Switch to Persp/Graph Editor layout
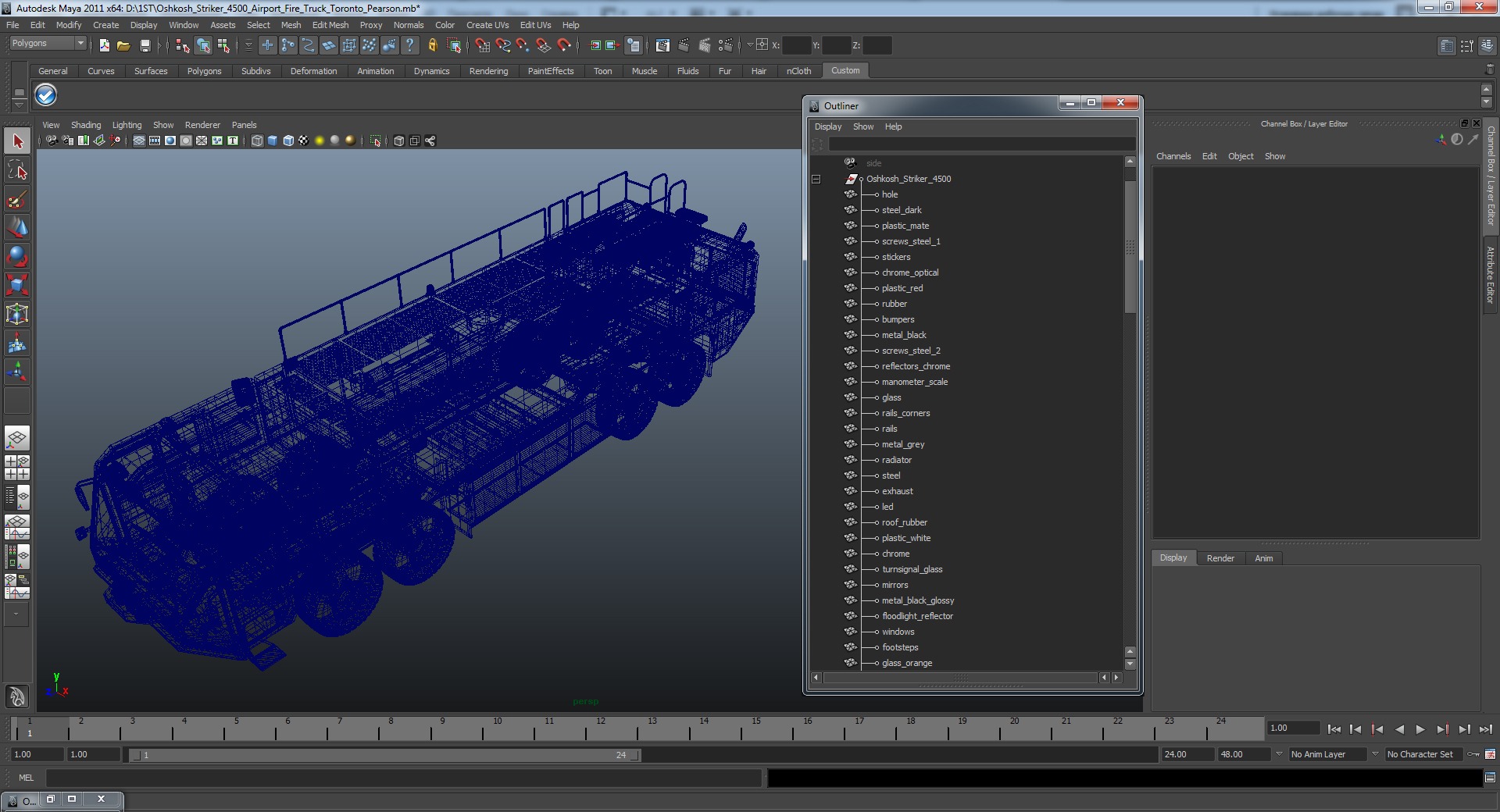 click(17, 527)
